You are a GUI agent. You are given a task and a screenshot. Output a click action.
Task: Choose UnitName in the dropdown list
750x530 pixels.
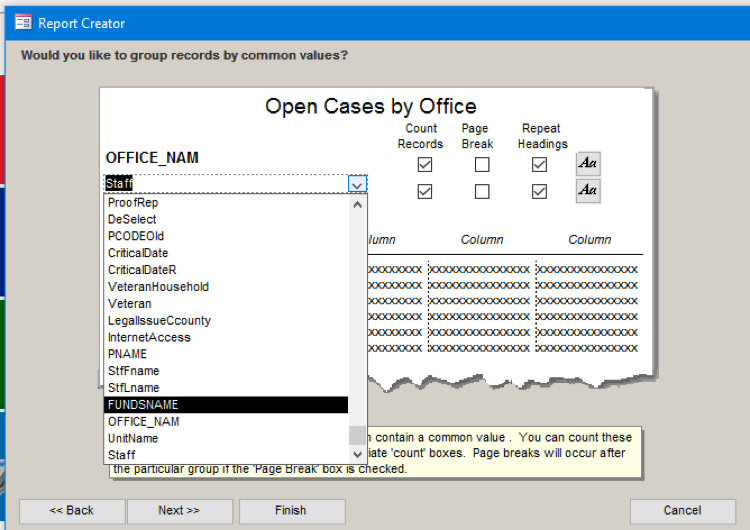pyautogui.click(x=226, y=438)
